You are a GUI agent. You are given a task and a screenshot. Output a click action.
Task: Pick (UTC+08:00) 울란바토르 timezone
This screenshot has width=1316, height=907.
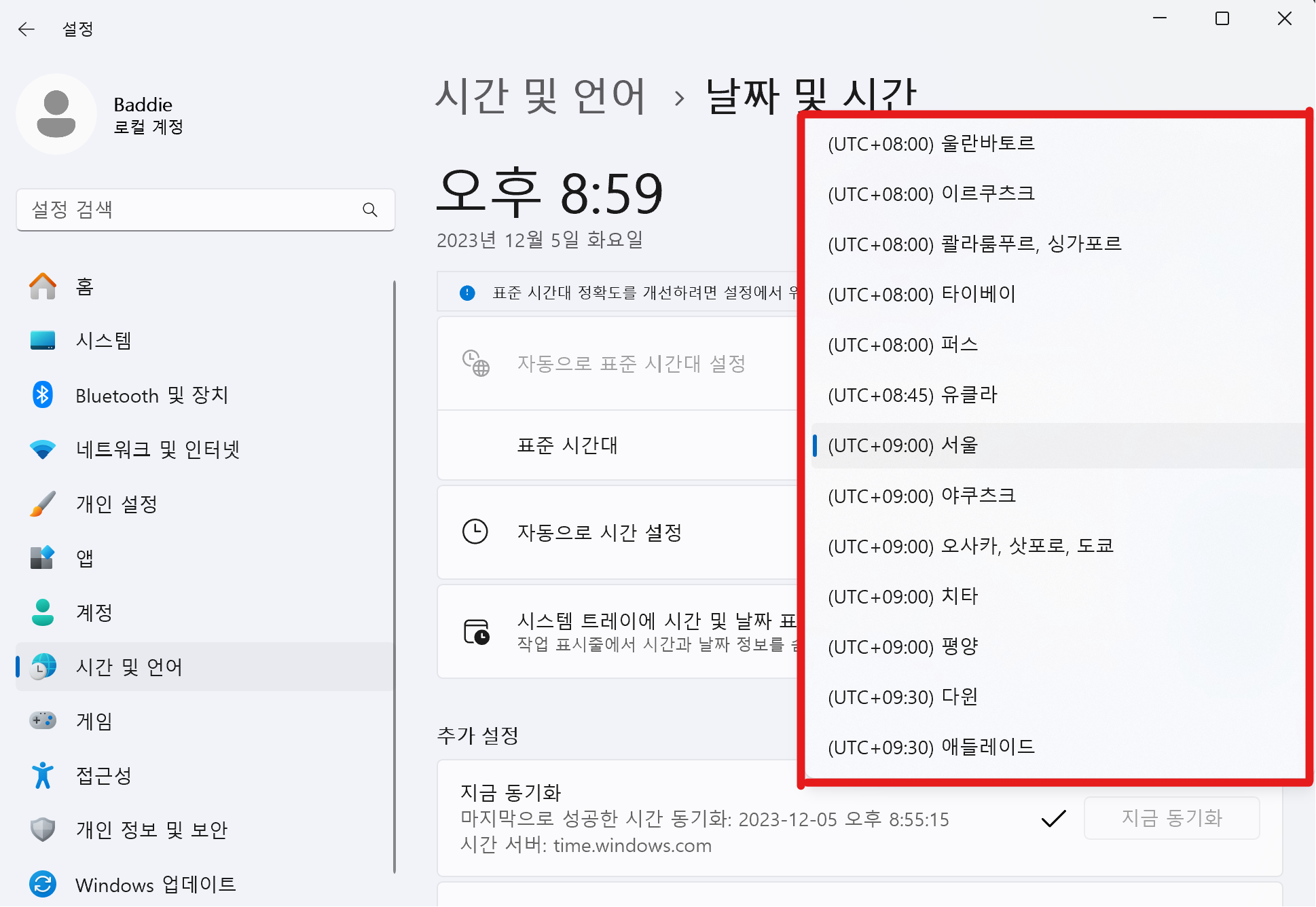pos(931,144)
